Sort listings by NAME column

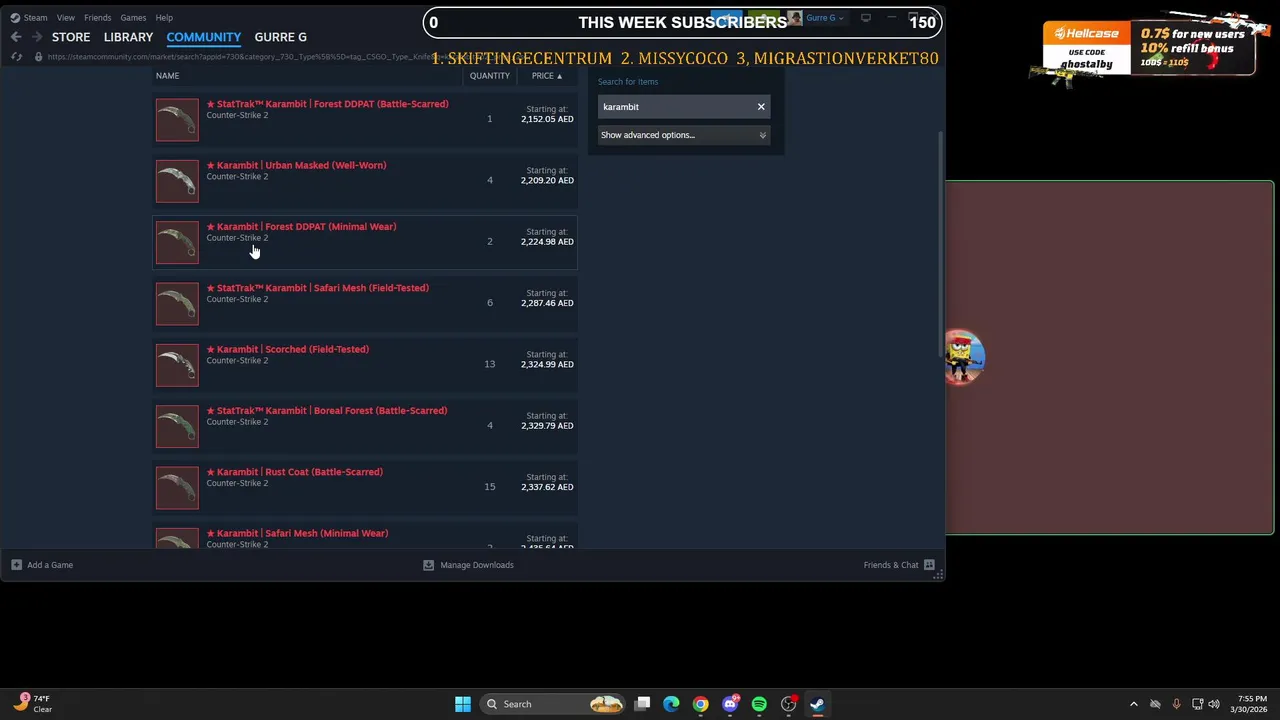click(168, 76)
